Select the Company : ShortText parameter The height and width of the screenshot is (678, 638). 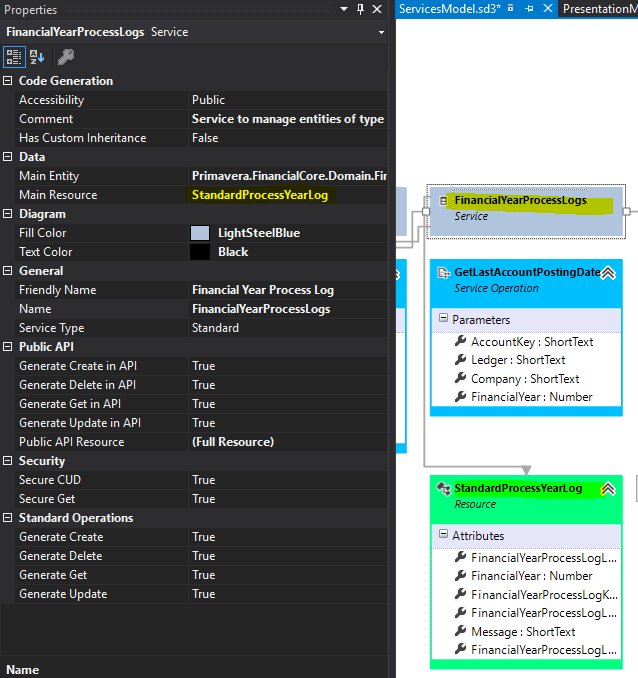pos(525,379)
